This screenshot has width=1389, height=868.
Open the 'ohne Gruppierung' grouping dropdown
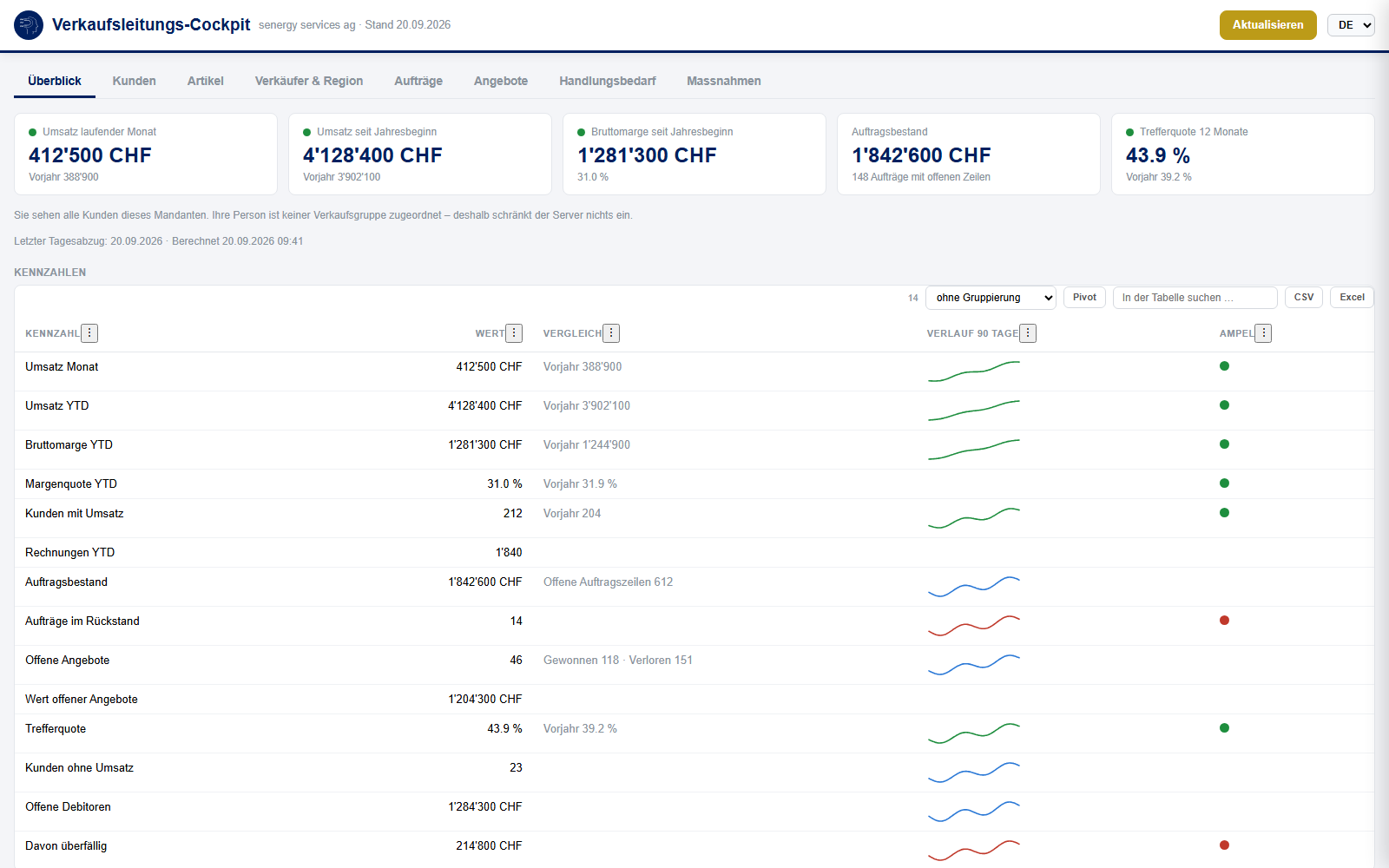click(x=991, y=298)
